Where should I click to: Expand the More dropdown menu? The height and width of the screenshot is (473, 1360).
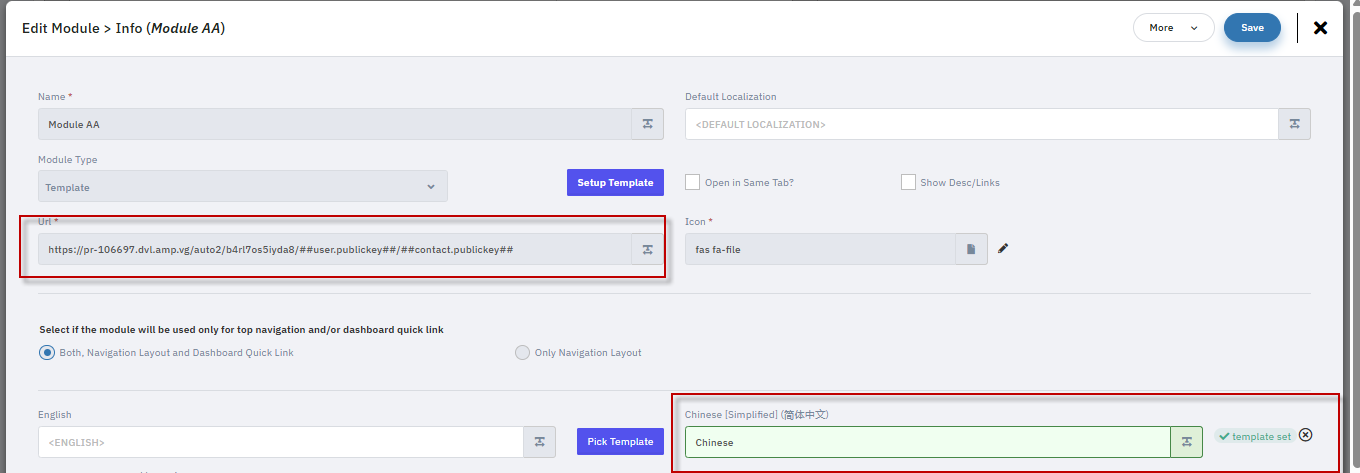[1173, 28]
